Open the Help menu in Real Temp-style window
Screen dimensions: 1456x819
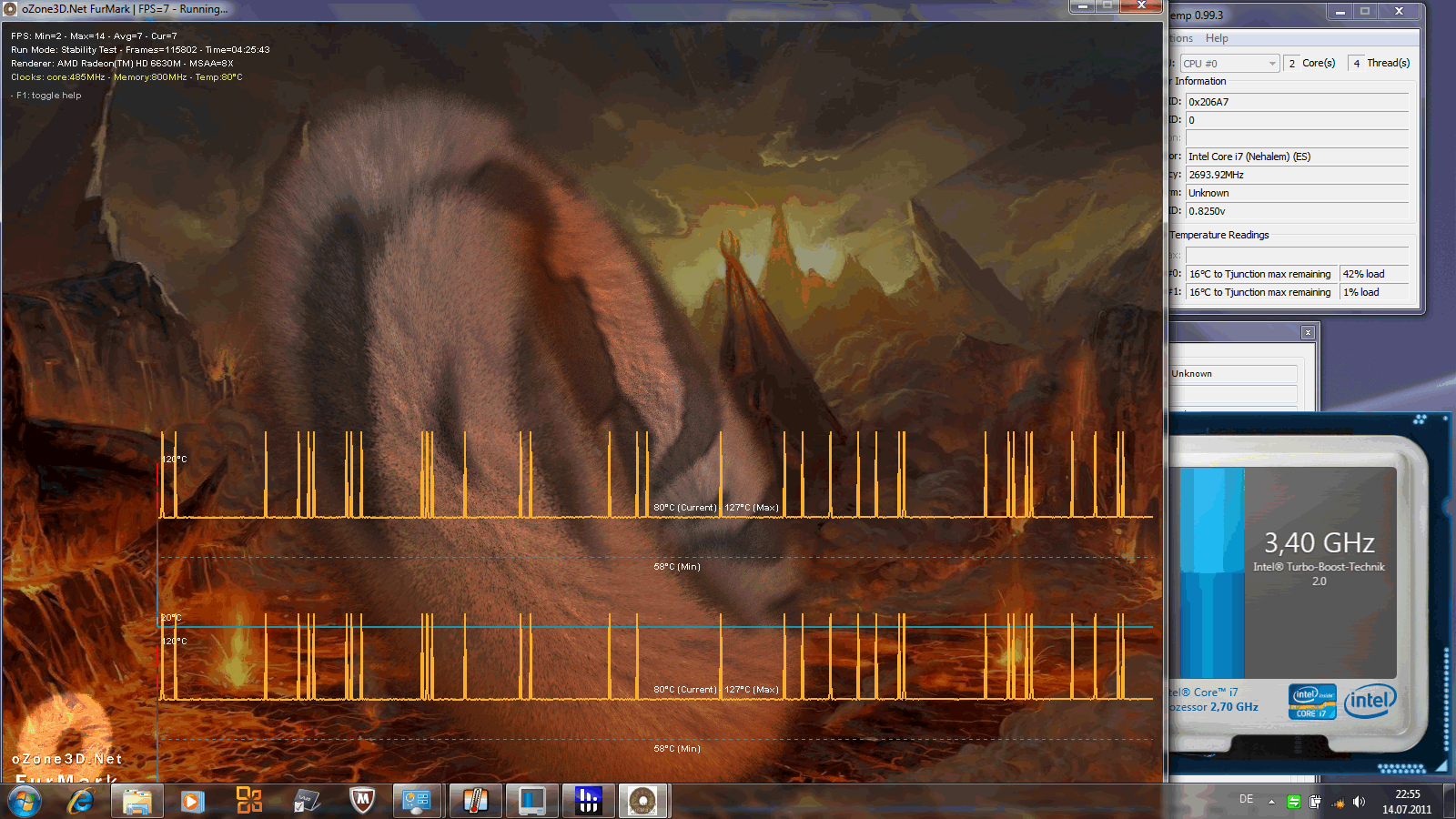click(x=1217, y=38)
